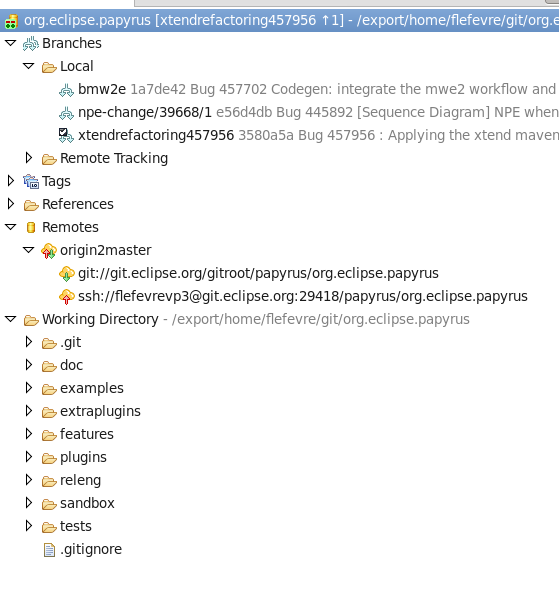Select the References node
Viewport: 559px width, 591px height.
[78, 204]
